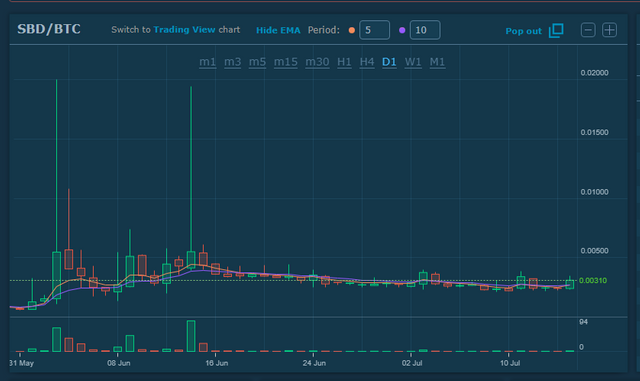Toggle Hide EMA overlay

coord(278,30)
